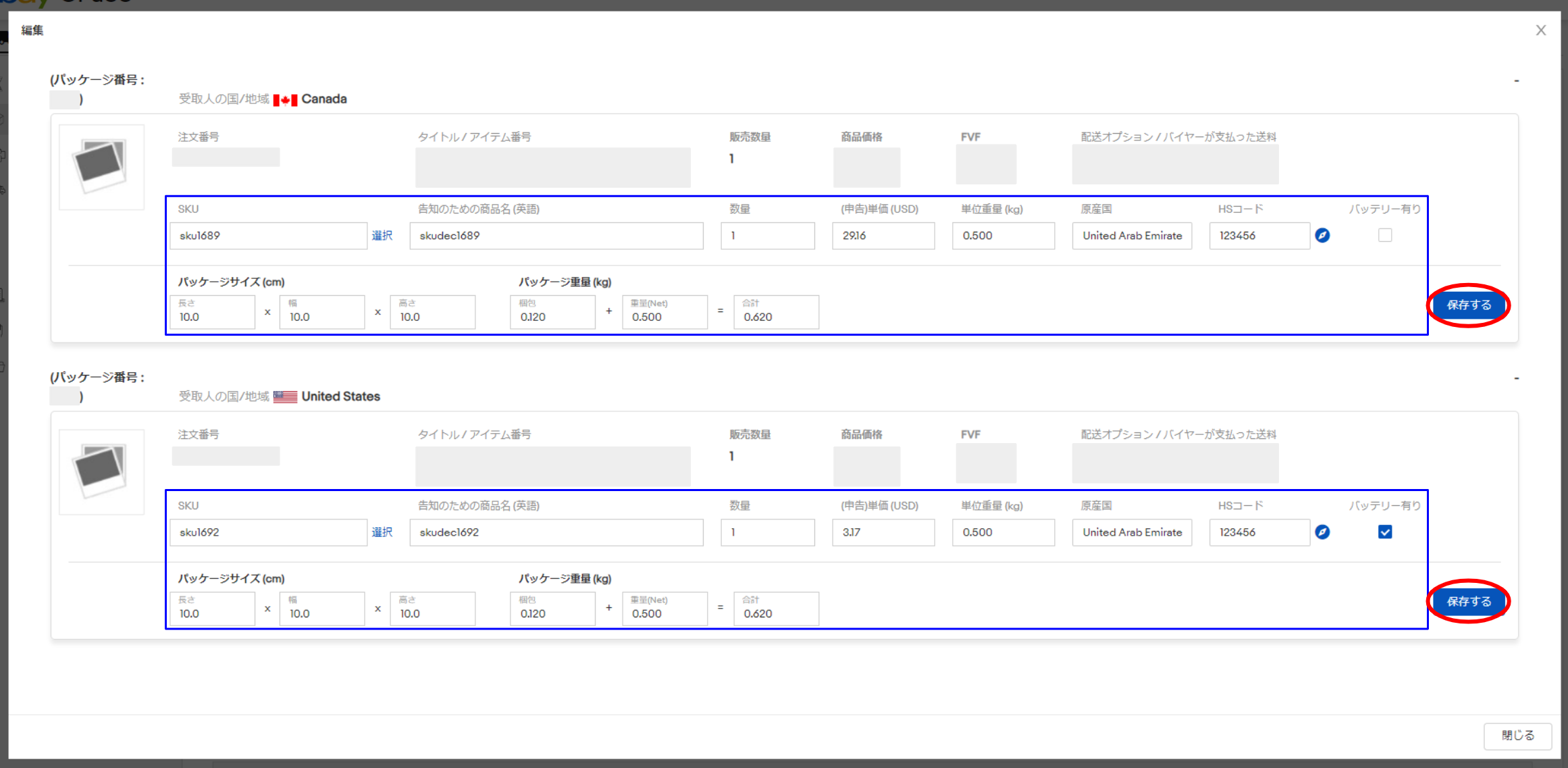Click 選択 link next to sku1692
This screenshot has height=768, width=1568.
pos(382,532)
